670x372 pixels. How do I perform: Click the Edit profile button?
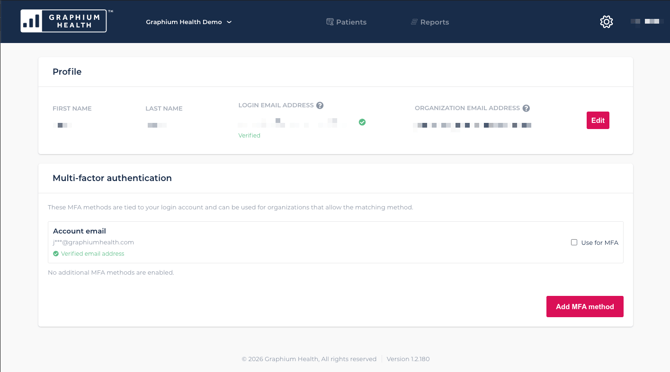pyautogui.click(x=597, y=120)
